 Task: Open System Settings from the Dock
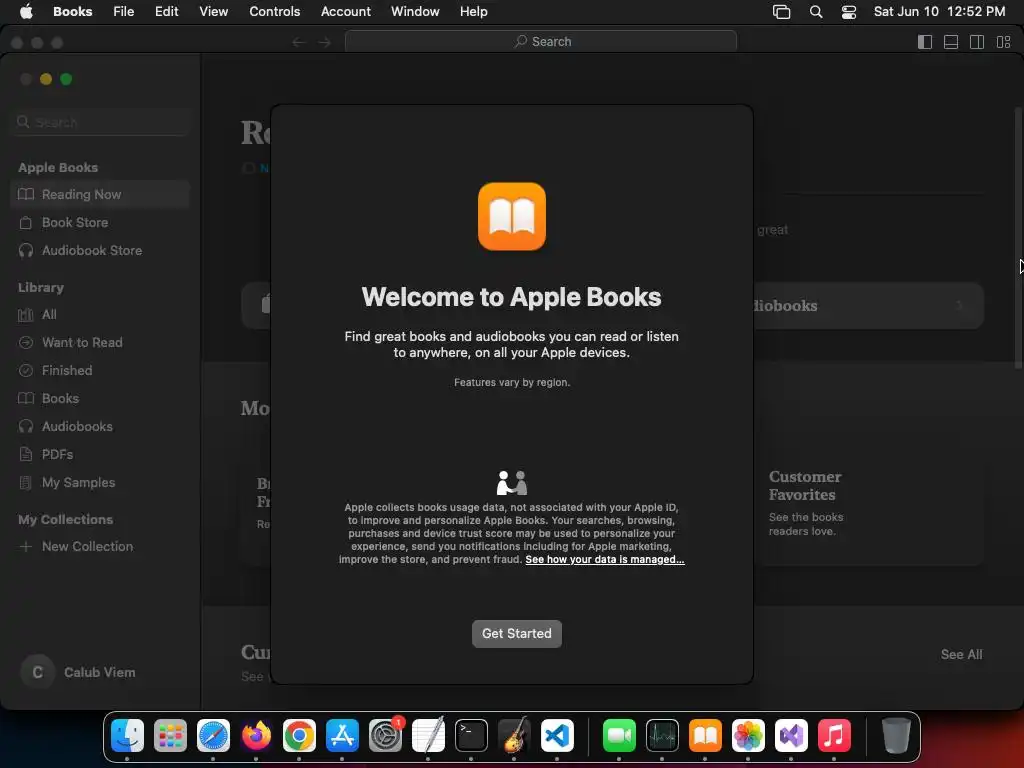coord(385,736)
